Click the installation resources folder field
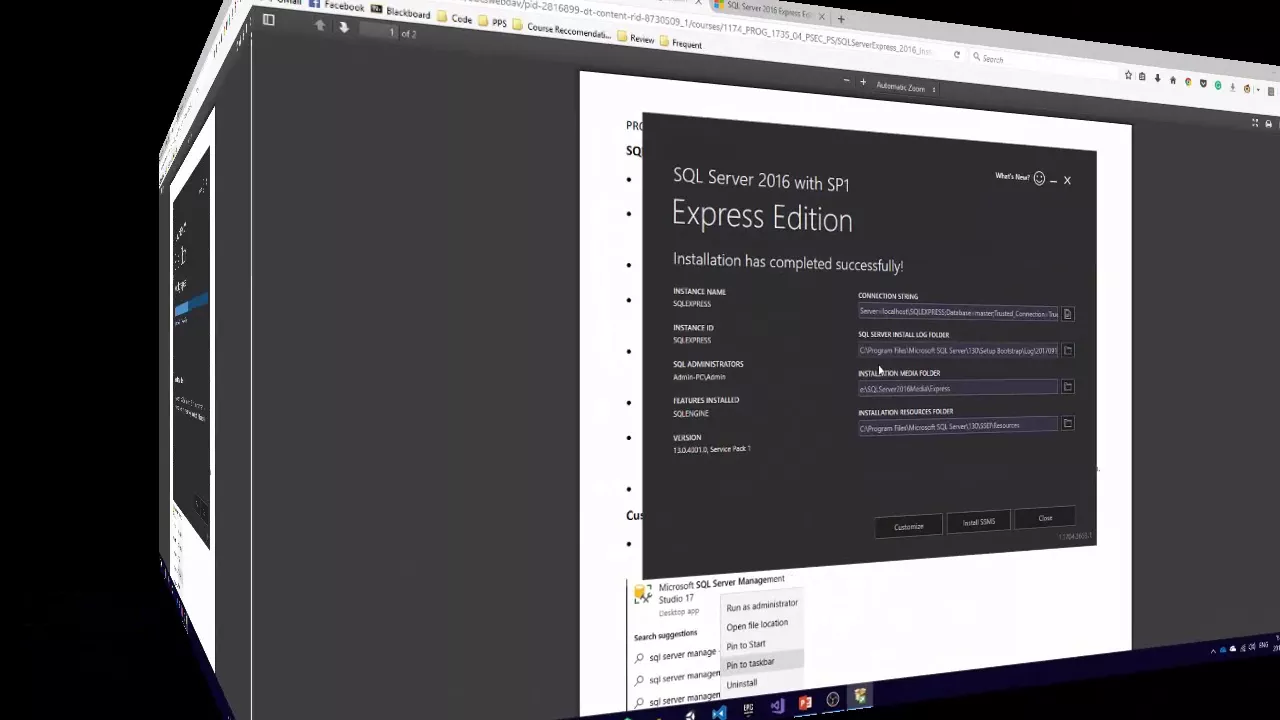The width and height of the screenshot is (1280, 720). 957,427
